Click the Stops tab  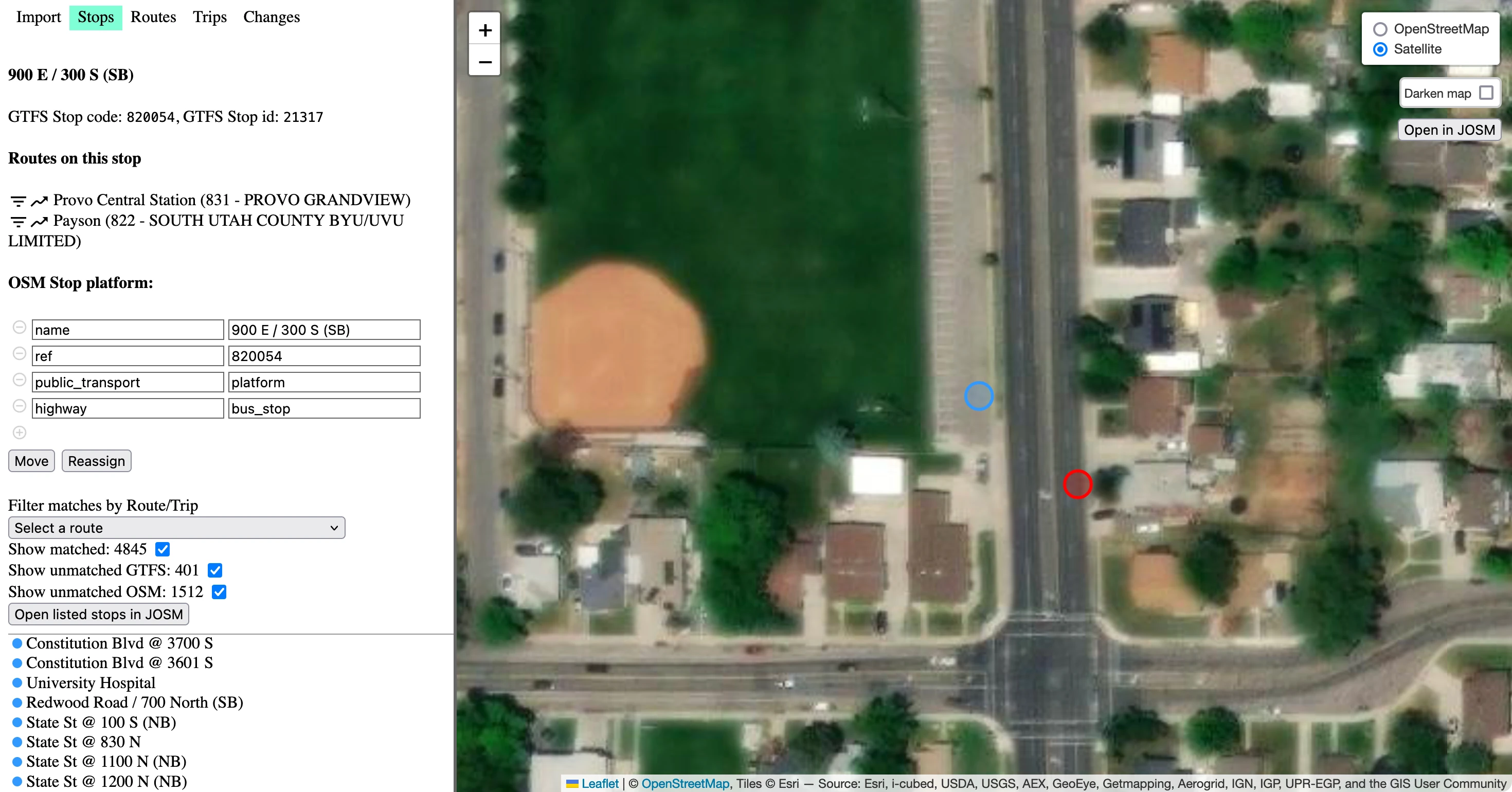tap(96, 17)
